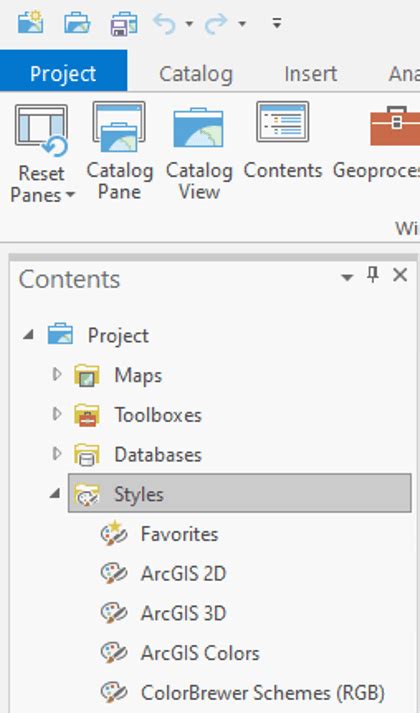420x713 pixels.
Task: Click the Project label in tree
Action: 118,336
